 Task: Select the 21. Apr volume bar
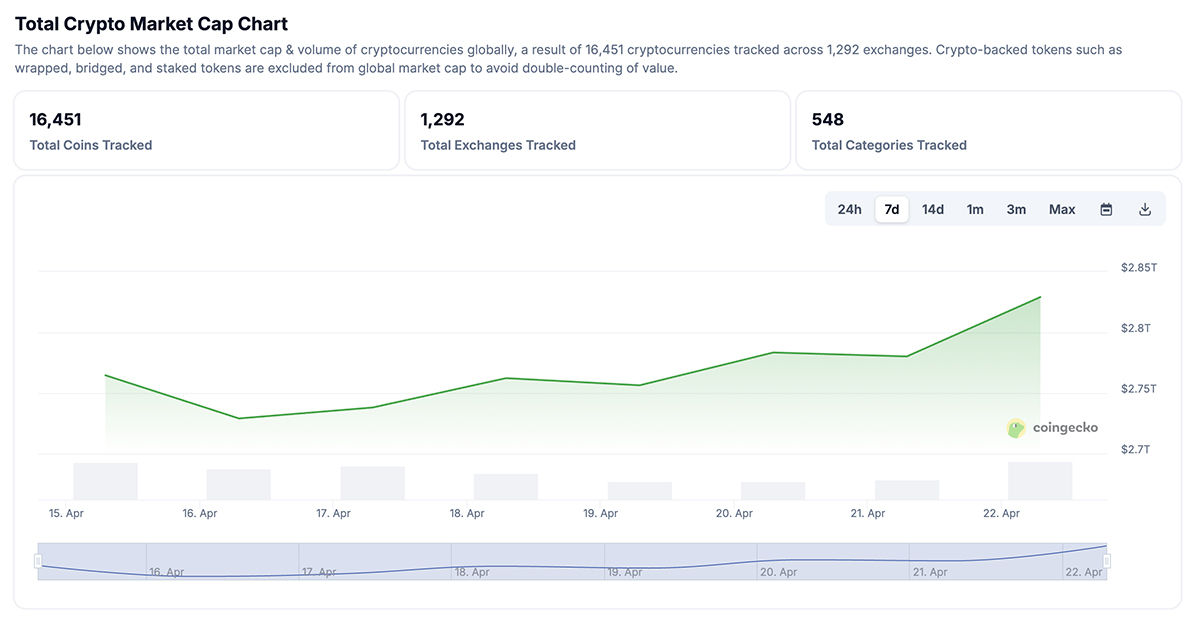pyautogui.click(x=907, y=490)
